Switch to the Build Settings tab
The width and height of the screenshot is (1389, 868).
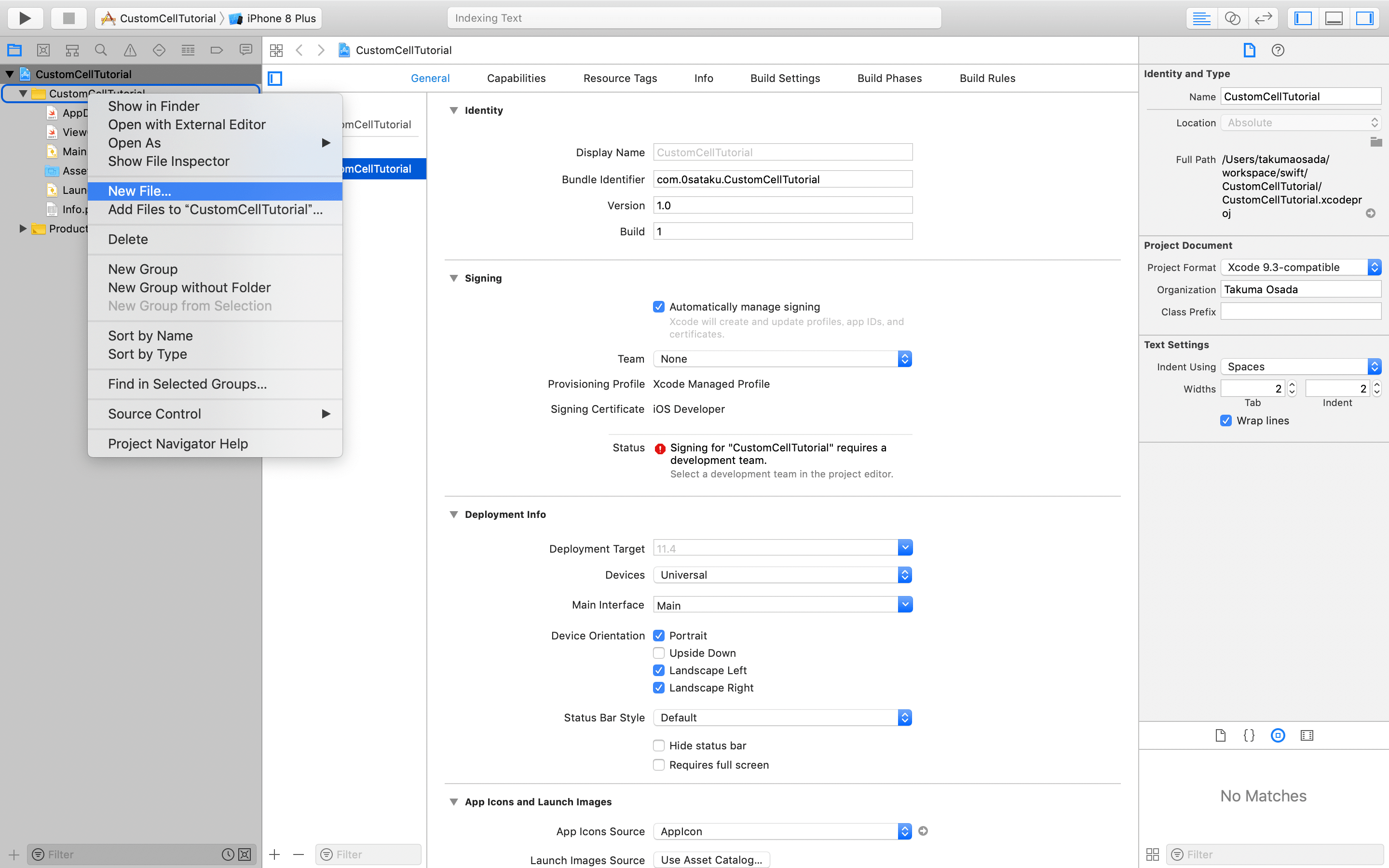click(785, 78)
